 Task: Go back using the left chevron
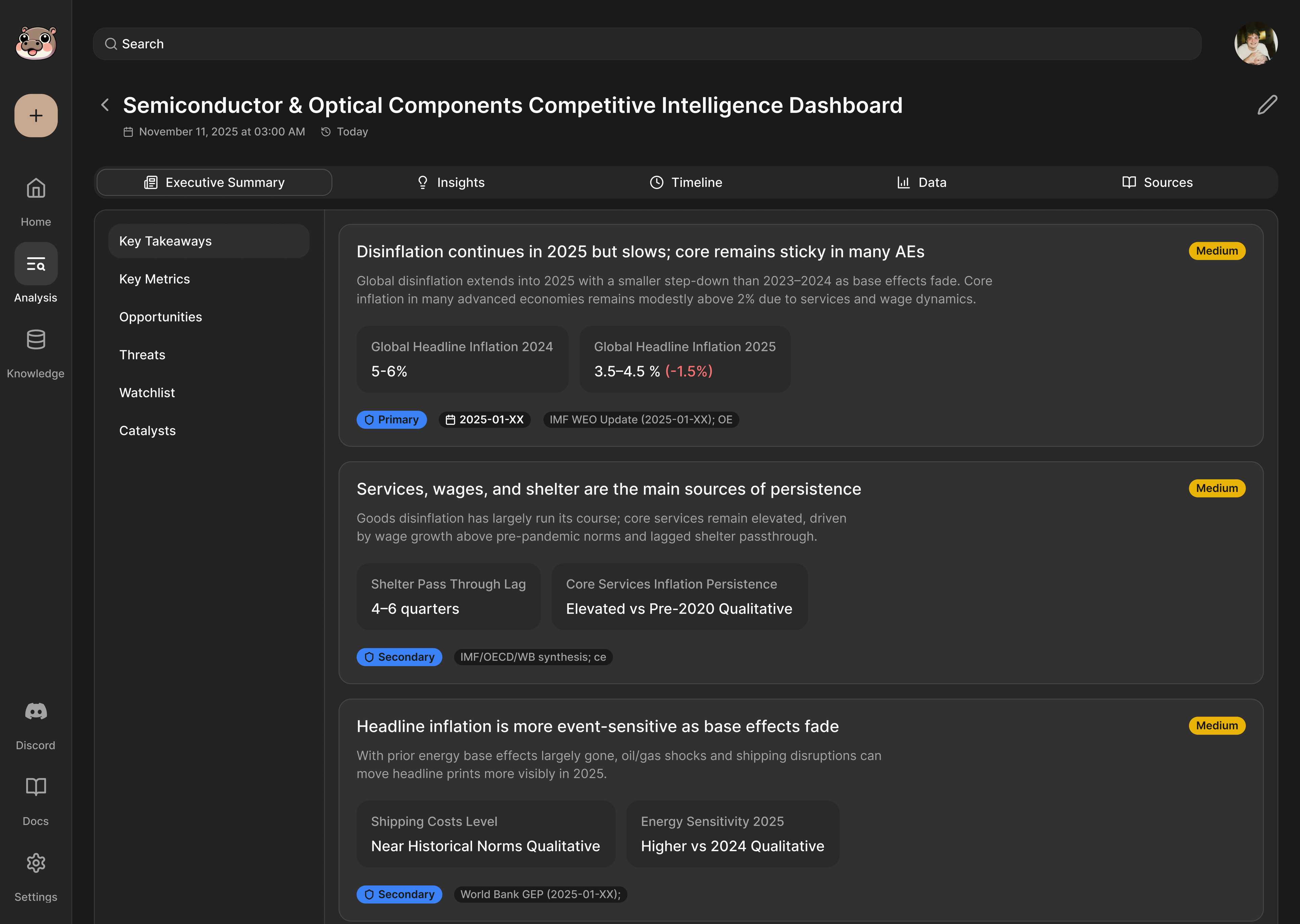click(105, 105)
